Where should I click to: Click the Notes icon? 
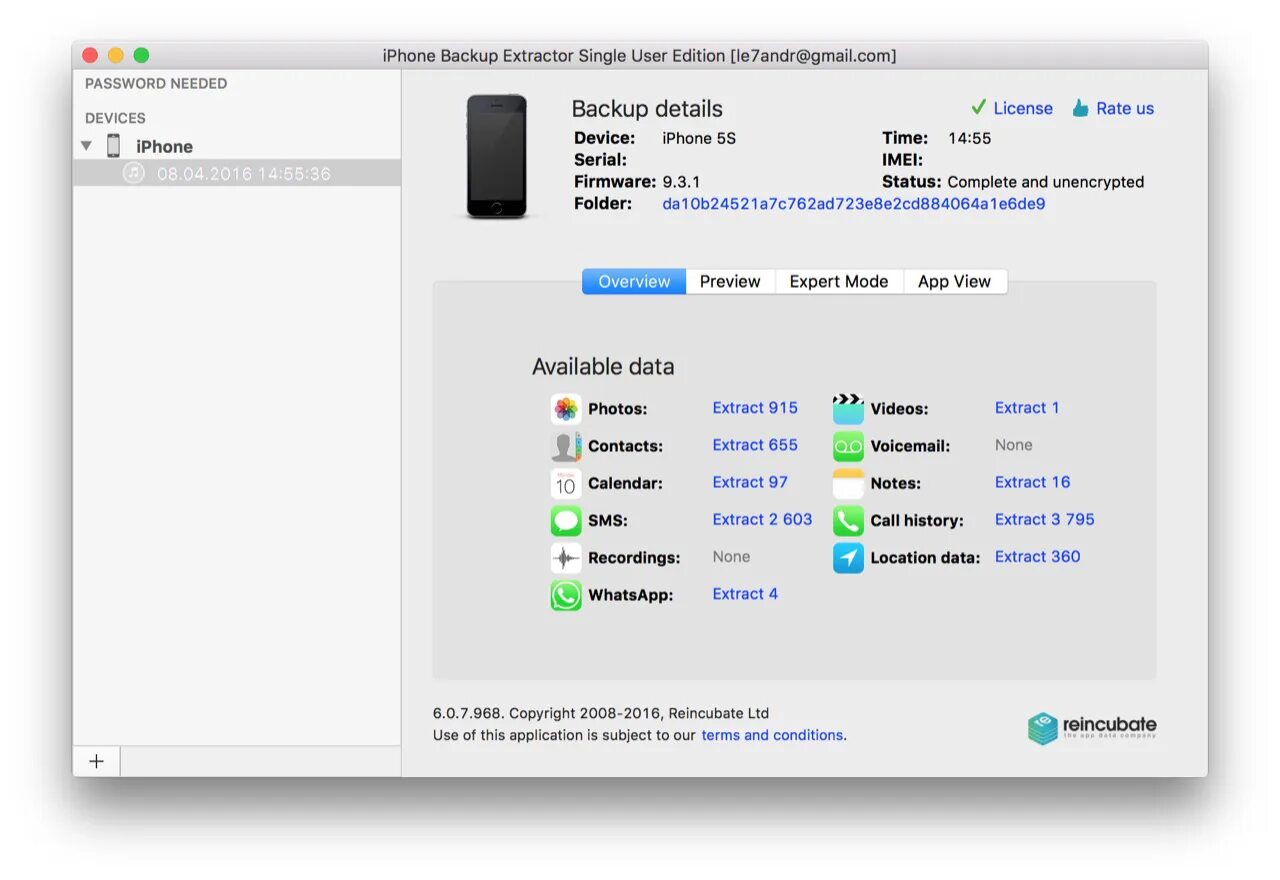847,483
